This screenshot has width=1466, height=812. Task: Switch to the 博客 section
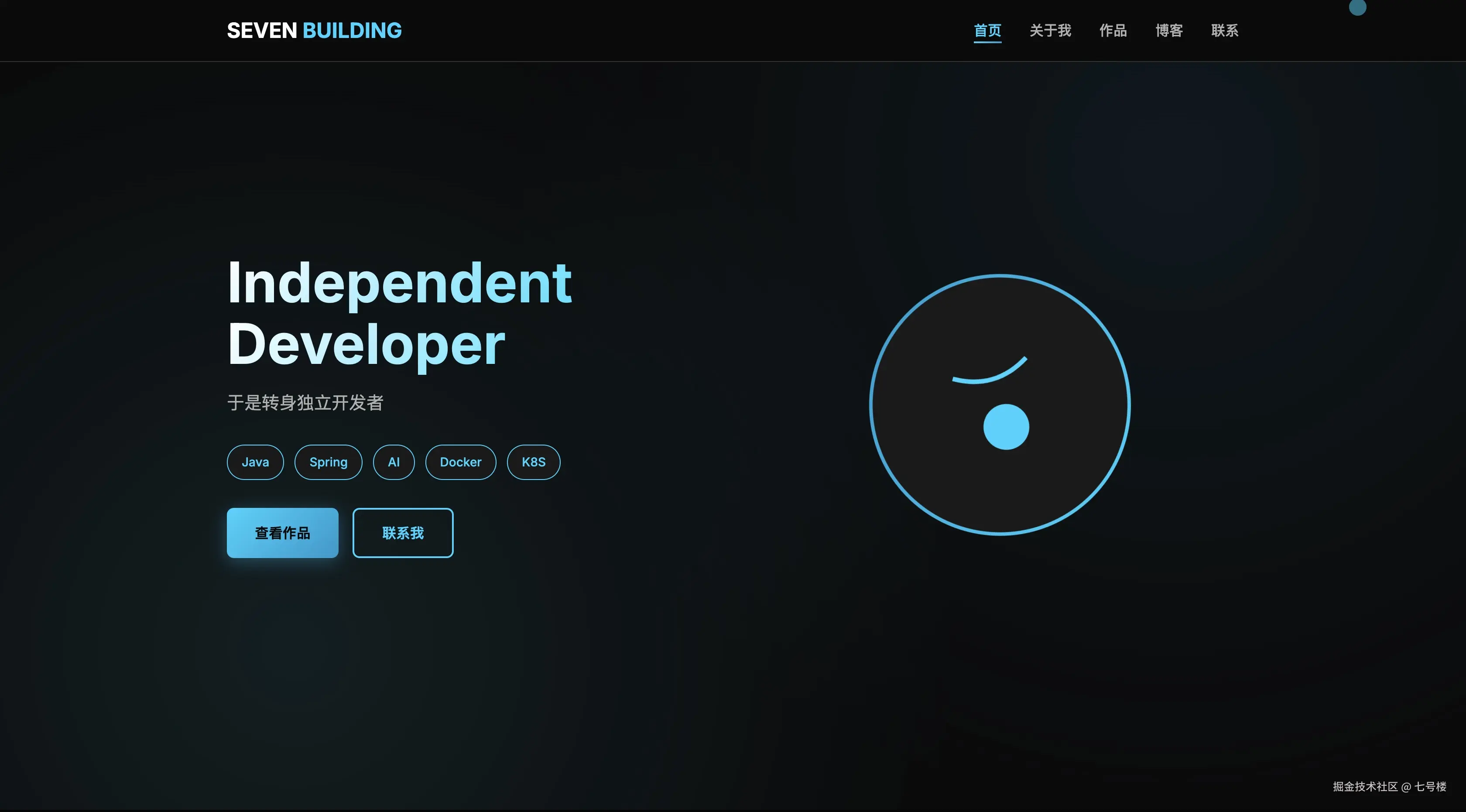pos(1169,31)
